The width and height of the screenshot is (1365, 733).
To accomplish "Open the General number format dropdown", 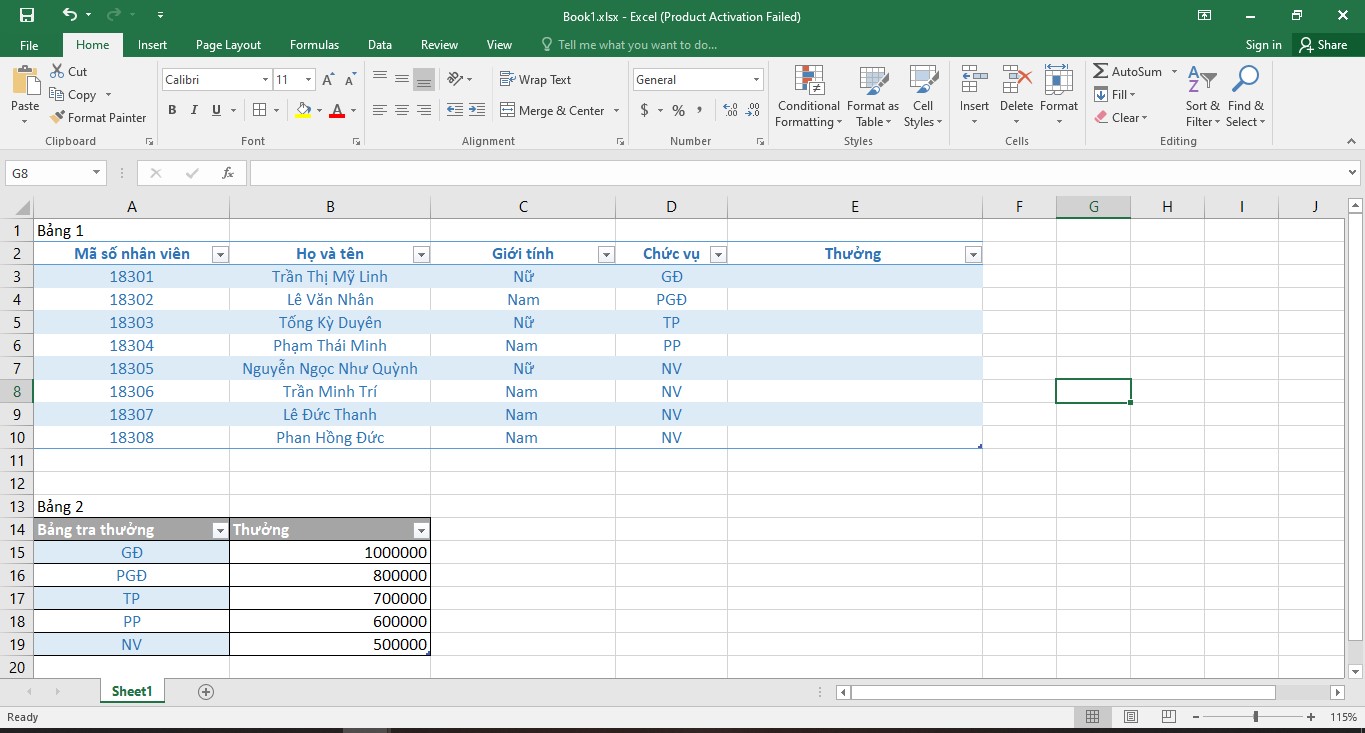I will coord(756,80).
